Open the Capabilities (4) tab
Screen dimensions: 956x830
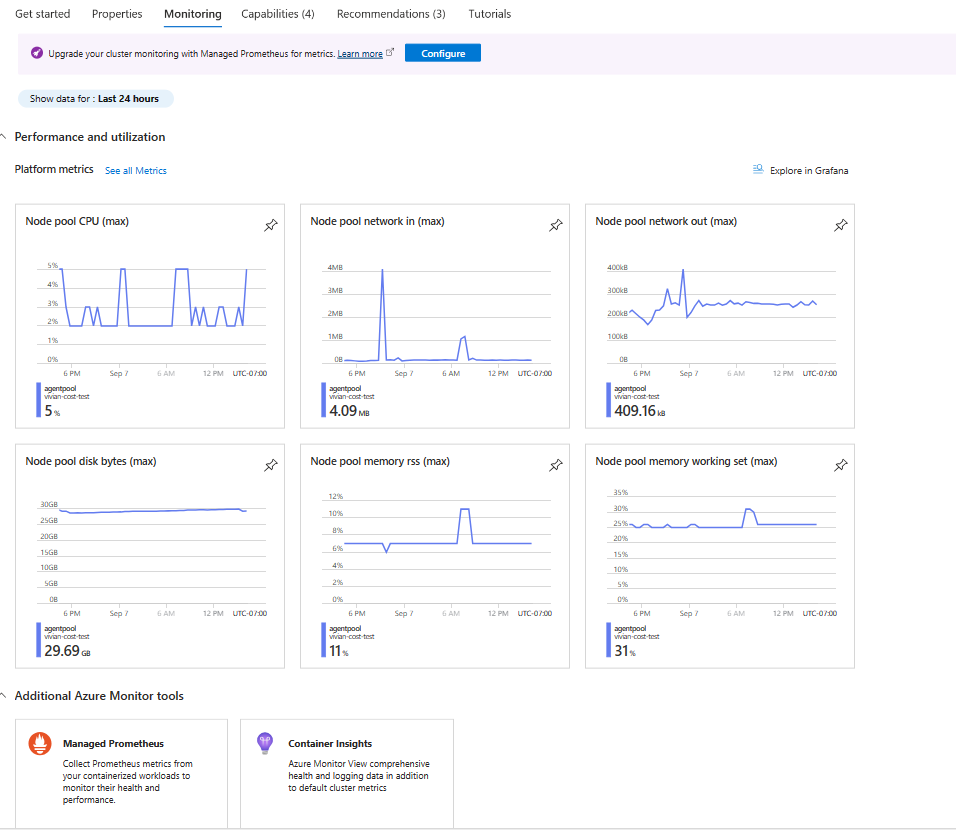[278, 14]
